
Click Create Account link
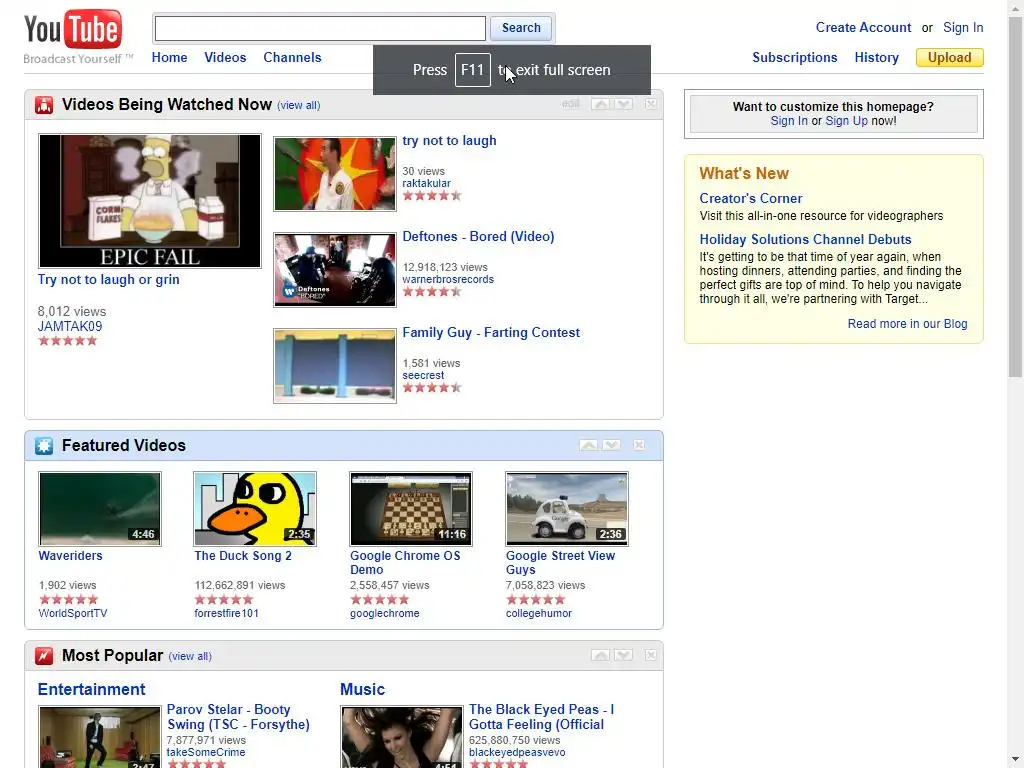click(863, 27)
